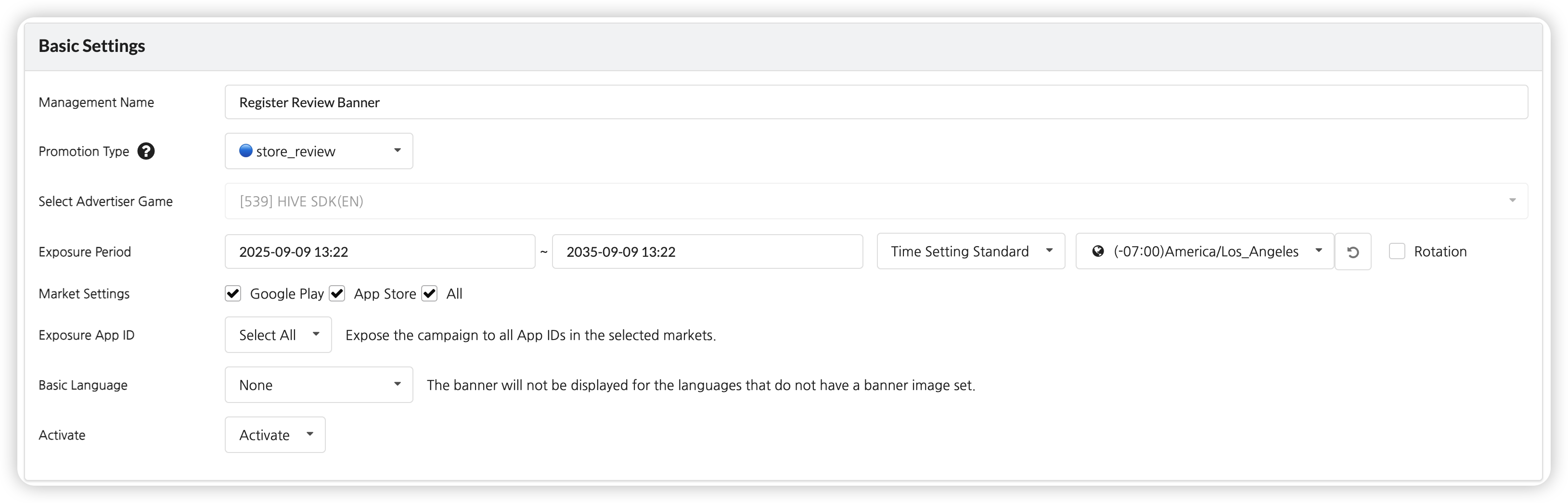Click the blue dot beside store_review
Viewport: 1568px width, 503px height.
[x=245, y=151]
